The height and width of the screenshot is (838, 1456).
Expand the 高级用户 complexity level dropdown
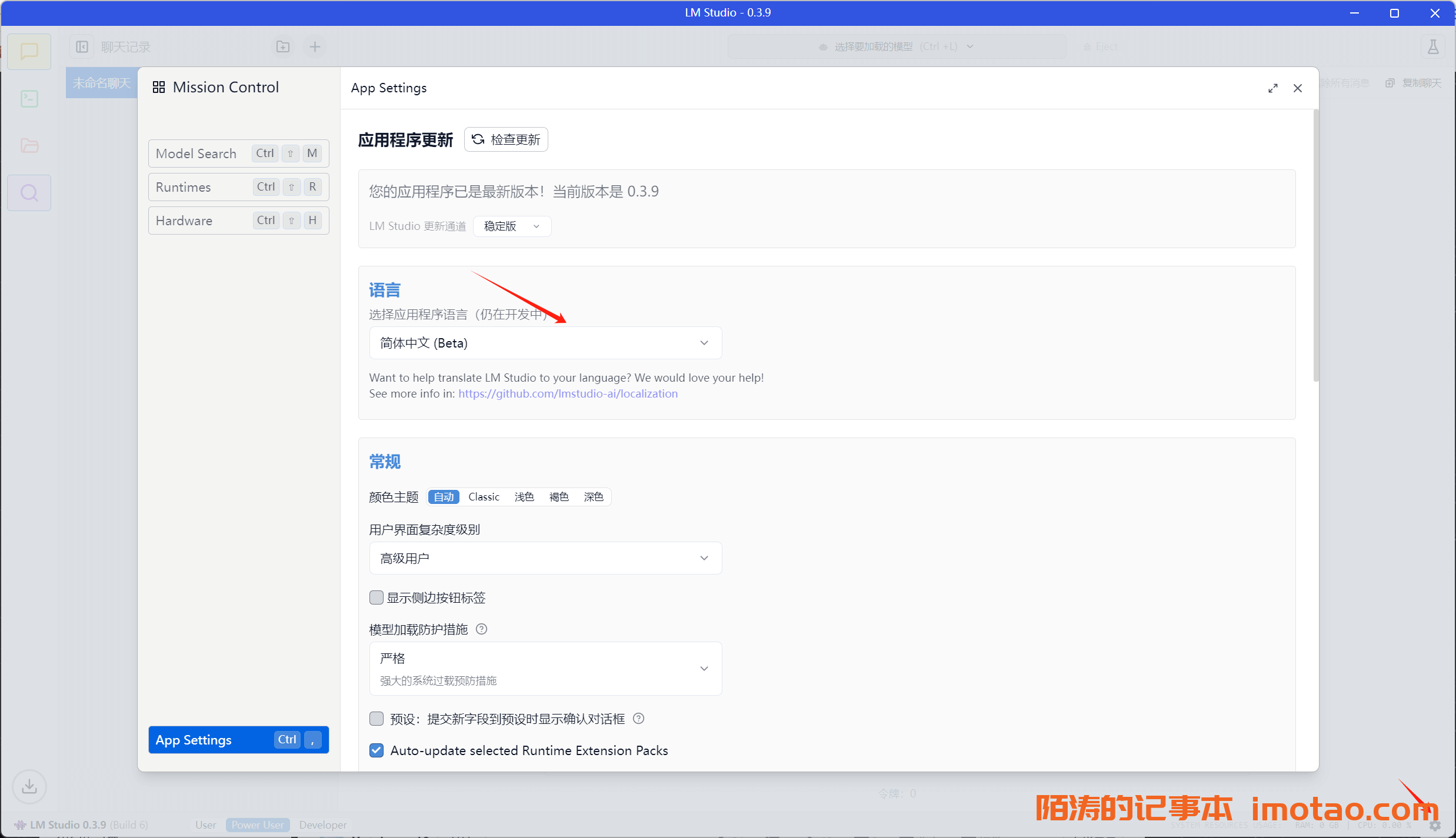(x=545, y=558)
